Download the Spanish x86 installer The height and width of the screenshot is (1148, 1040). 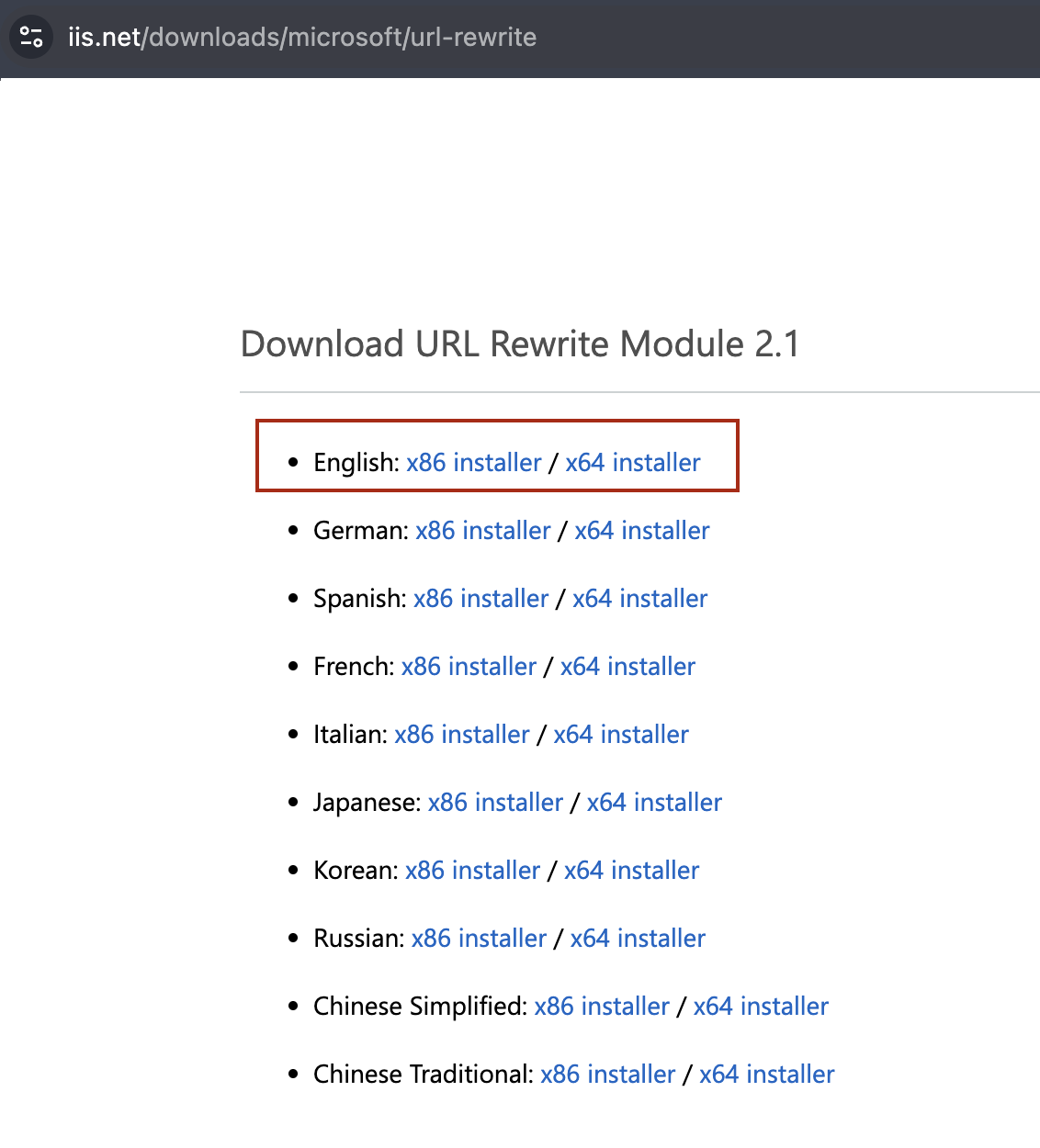pyautogui.click(x=480, y=598)
